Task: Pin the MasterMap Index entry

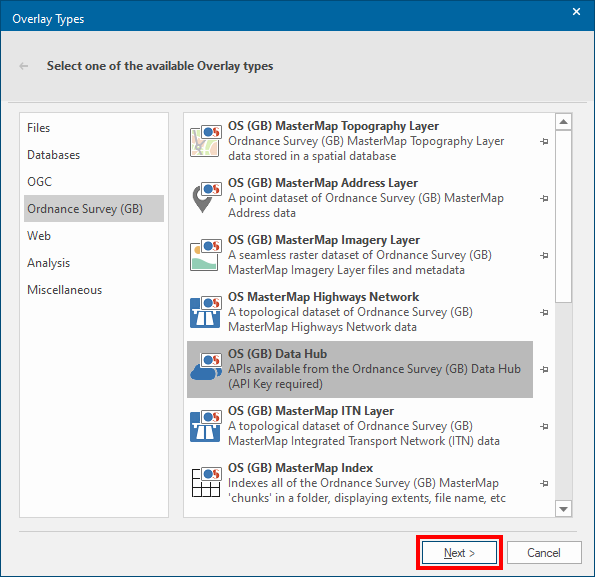Action: [544, 483]
